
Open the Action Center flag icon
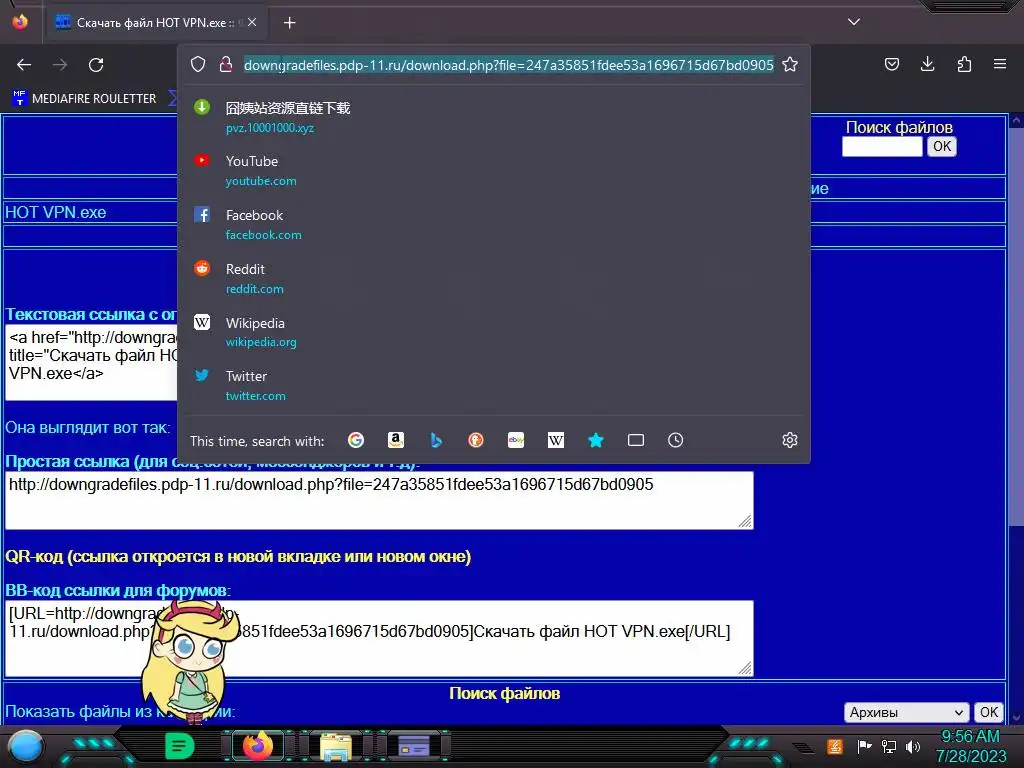tap(864, 746)
